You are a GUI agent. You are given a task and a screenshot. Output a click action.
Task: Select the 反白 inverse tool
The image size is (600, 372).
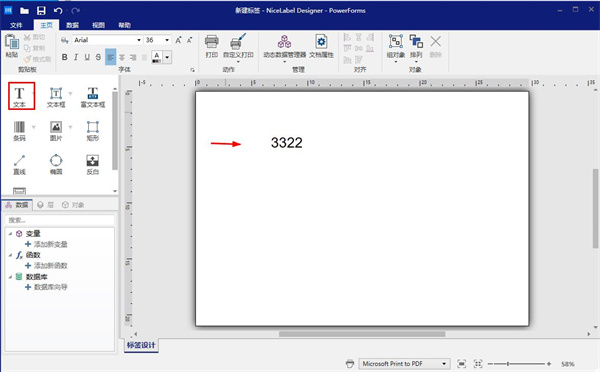tap(93, 164)
